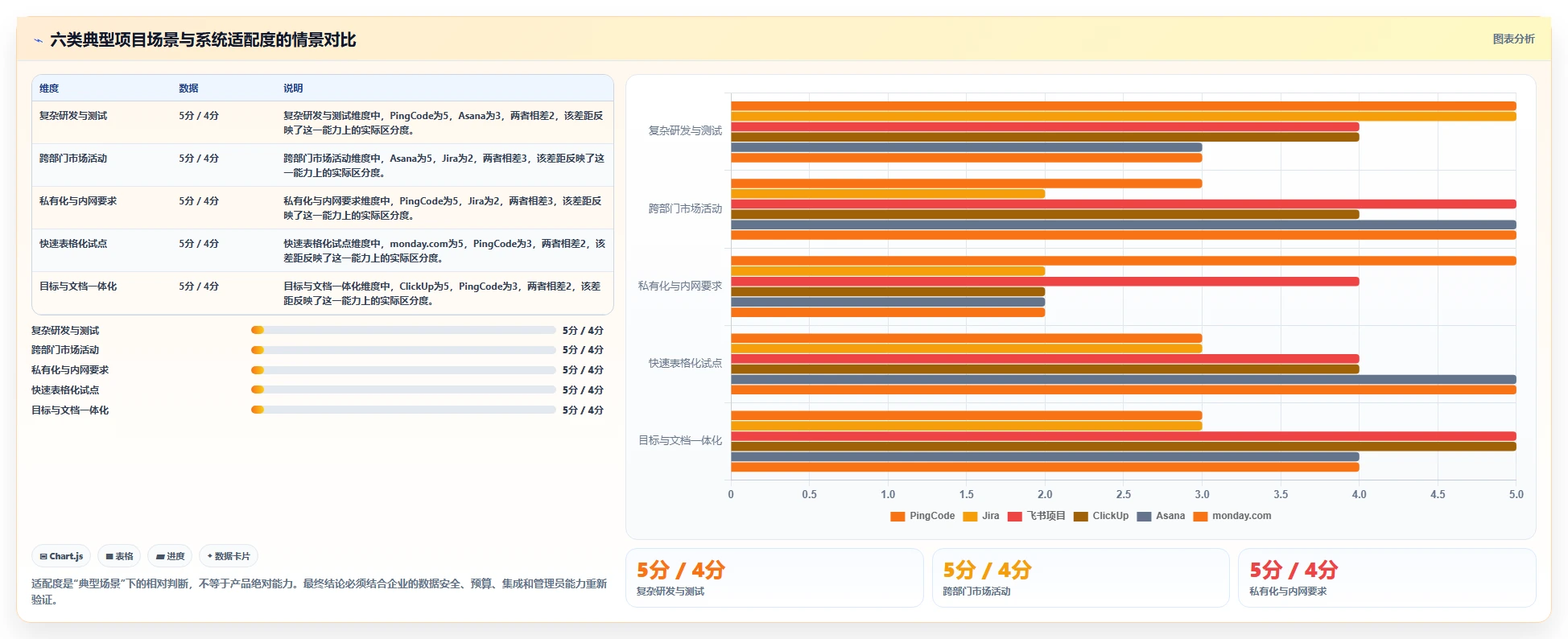Image resolution: width=1568 pixels, height=639 pixels.
Task: Toggle the ClickUp series in the legend
Action: pos(1101,516)
